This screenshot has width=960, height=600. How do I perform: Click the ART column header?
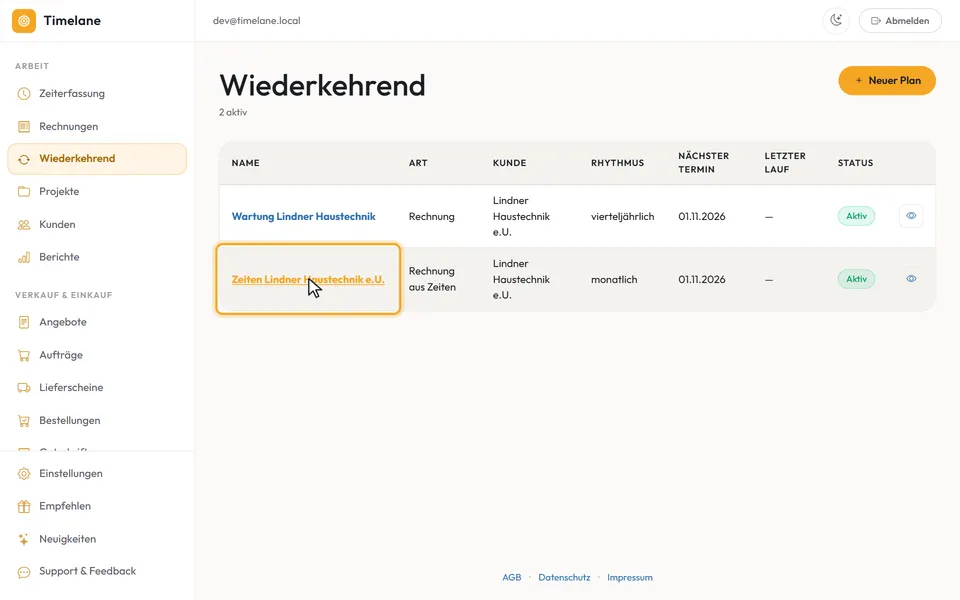[x=418, y=163]
